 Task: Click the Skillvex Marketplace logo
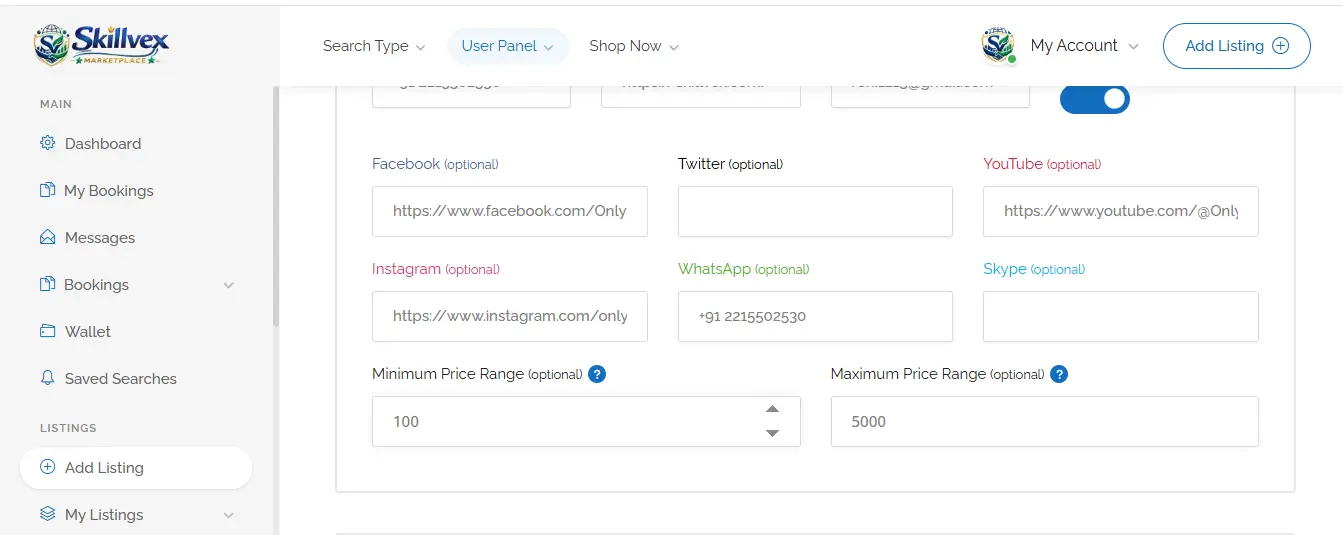tap(101, 45)
